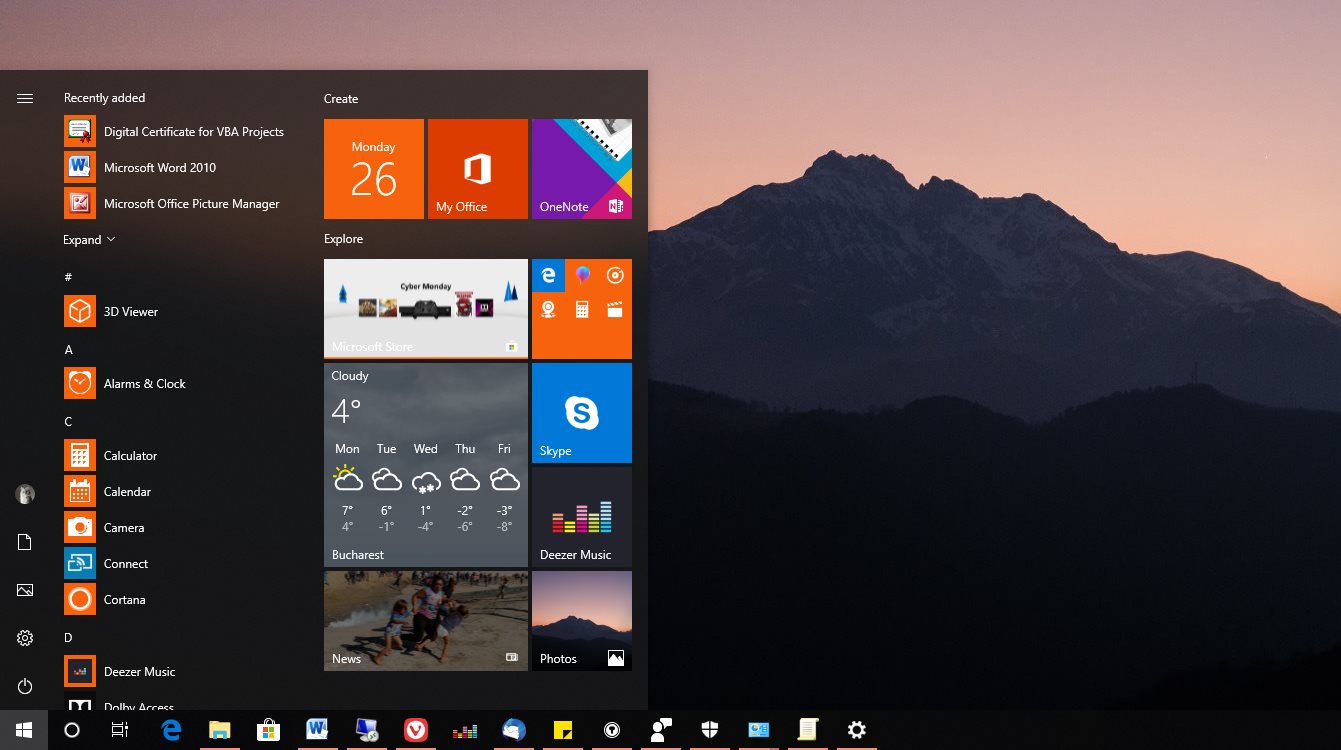Screen dimensions: 1341x750
Task: Open the Bucharest Weather live tile
Action: (x=425, y=465)
